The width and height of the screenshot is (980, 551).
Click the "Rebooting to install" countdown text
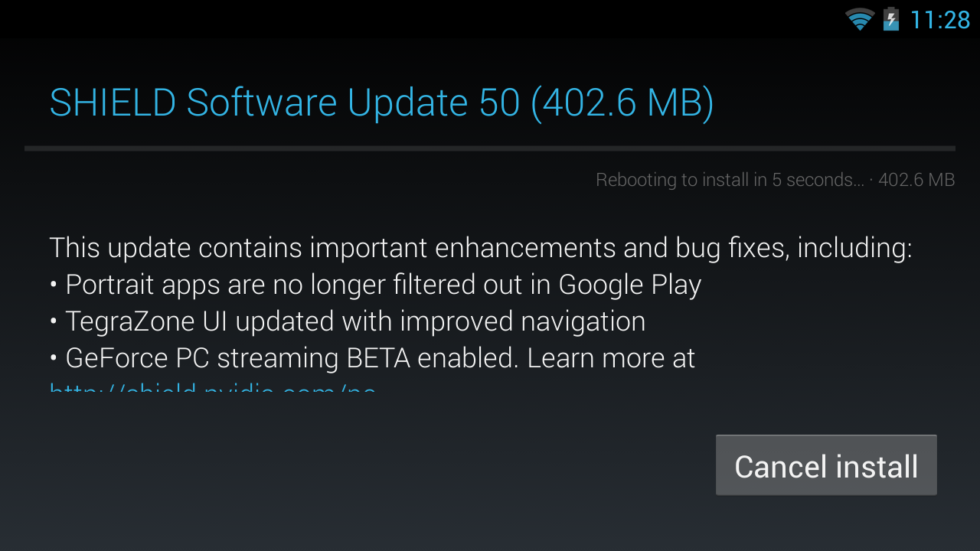coord(730,180)
